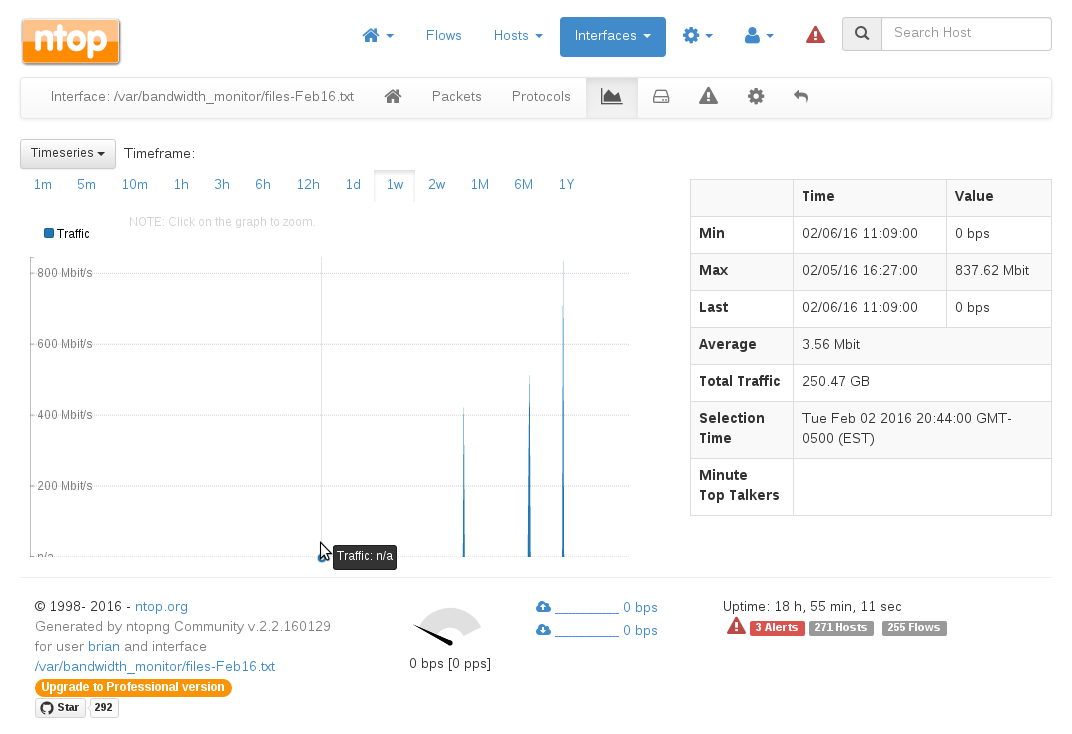This screenshot has height=734, width=1072.
Task: Click the search magnifier icon
Action: click(x=862, y=33)
